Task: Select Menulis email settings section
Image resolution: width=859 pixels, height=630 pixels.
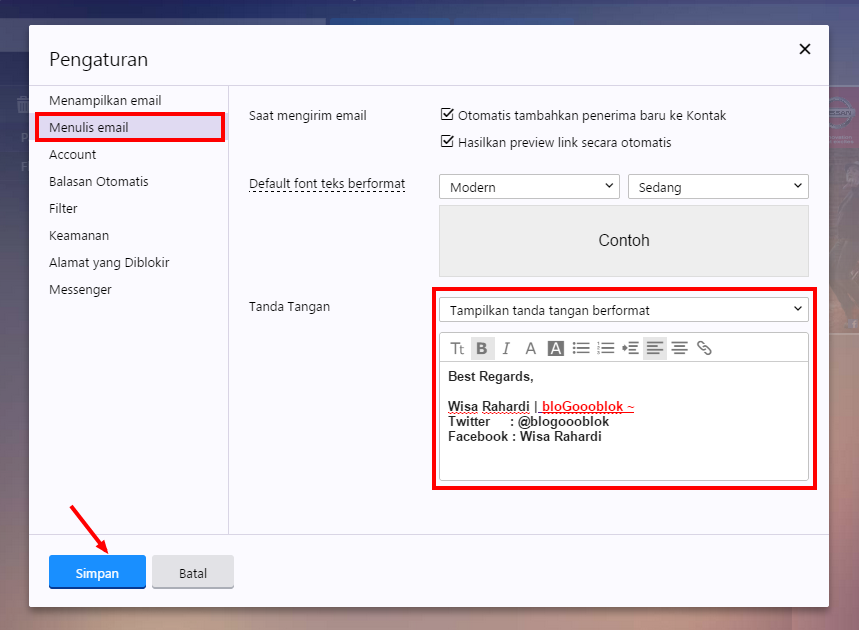Action: pos(130,128)
